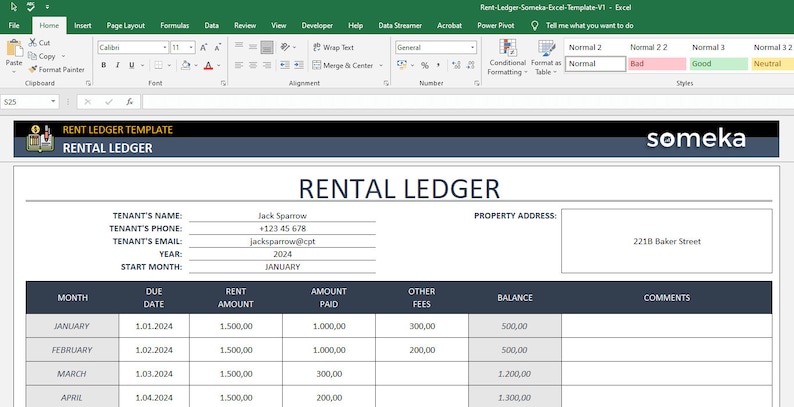794x407 pixels.
Task: Select the 221B Baker Street address cell
Action: [x=666, y=241]
